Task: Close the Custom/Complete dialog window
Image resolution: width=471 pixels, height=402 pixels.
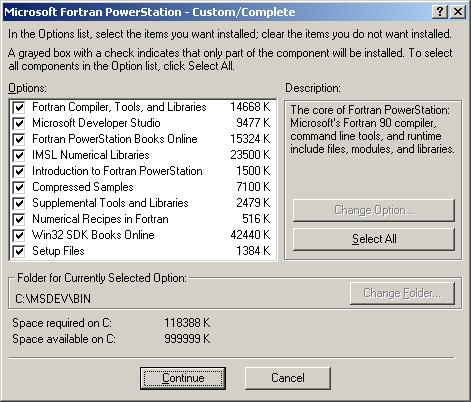Action: [458, 12]
